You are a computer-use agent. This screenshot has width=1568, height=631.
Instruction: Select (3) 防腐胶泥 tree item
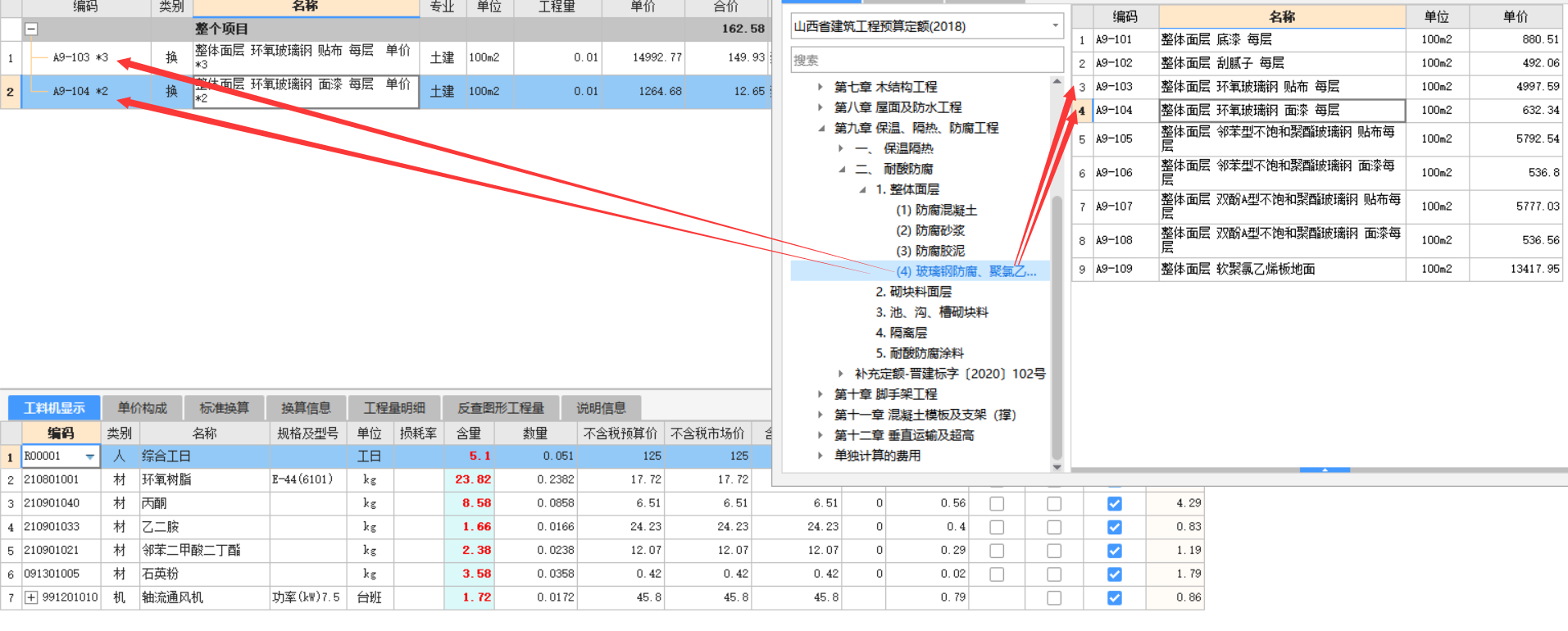(930, 251)
